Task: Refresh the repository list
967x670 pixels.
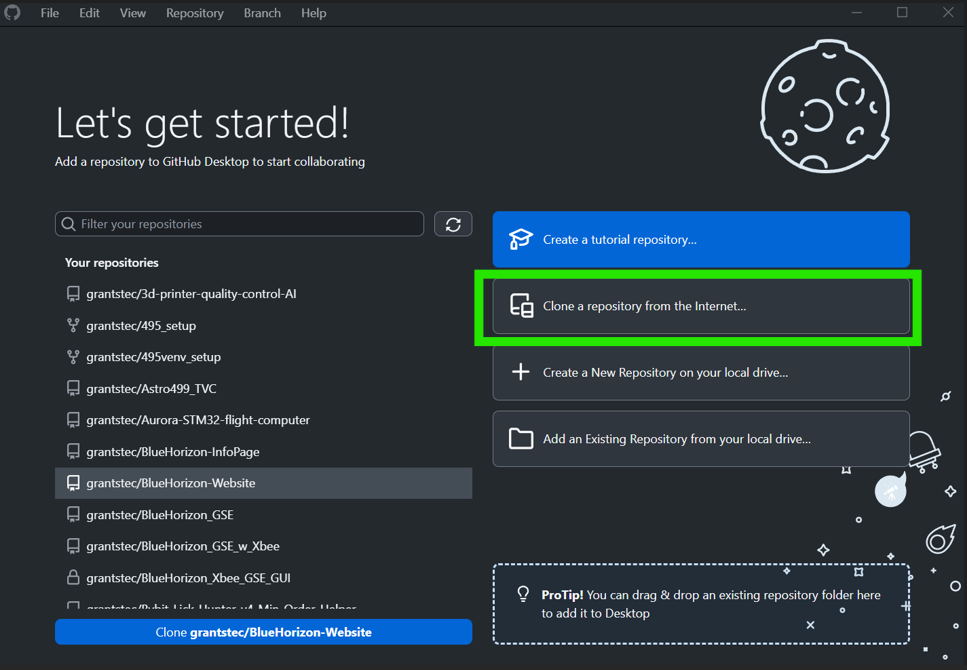Action: [x=453, y=224]
